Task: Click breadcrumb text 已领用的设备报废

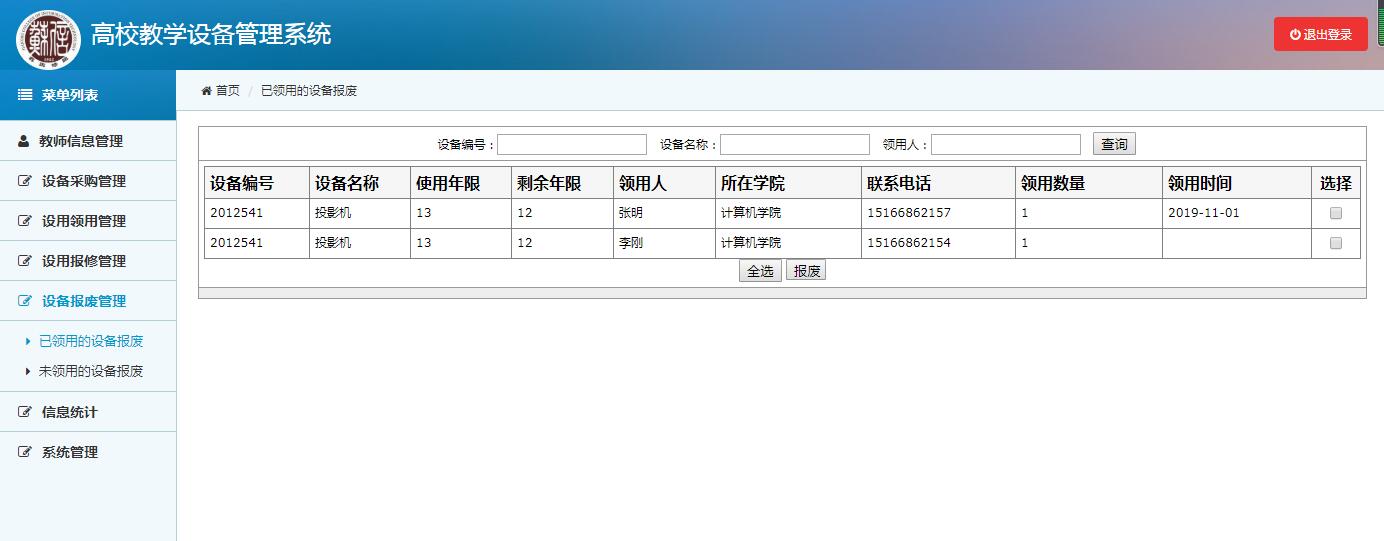Action: tap(309, 91)
